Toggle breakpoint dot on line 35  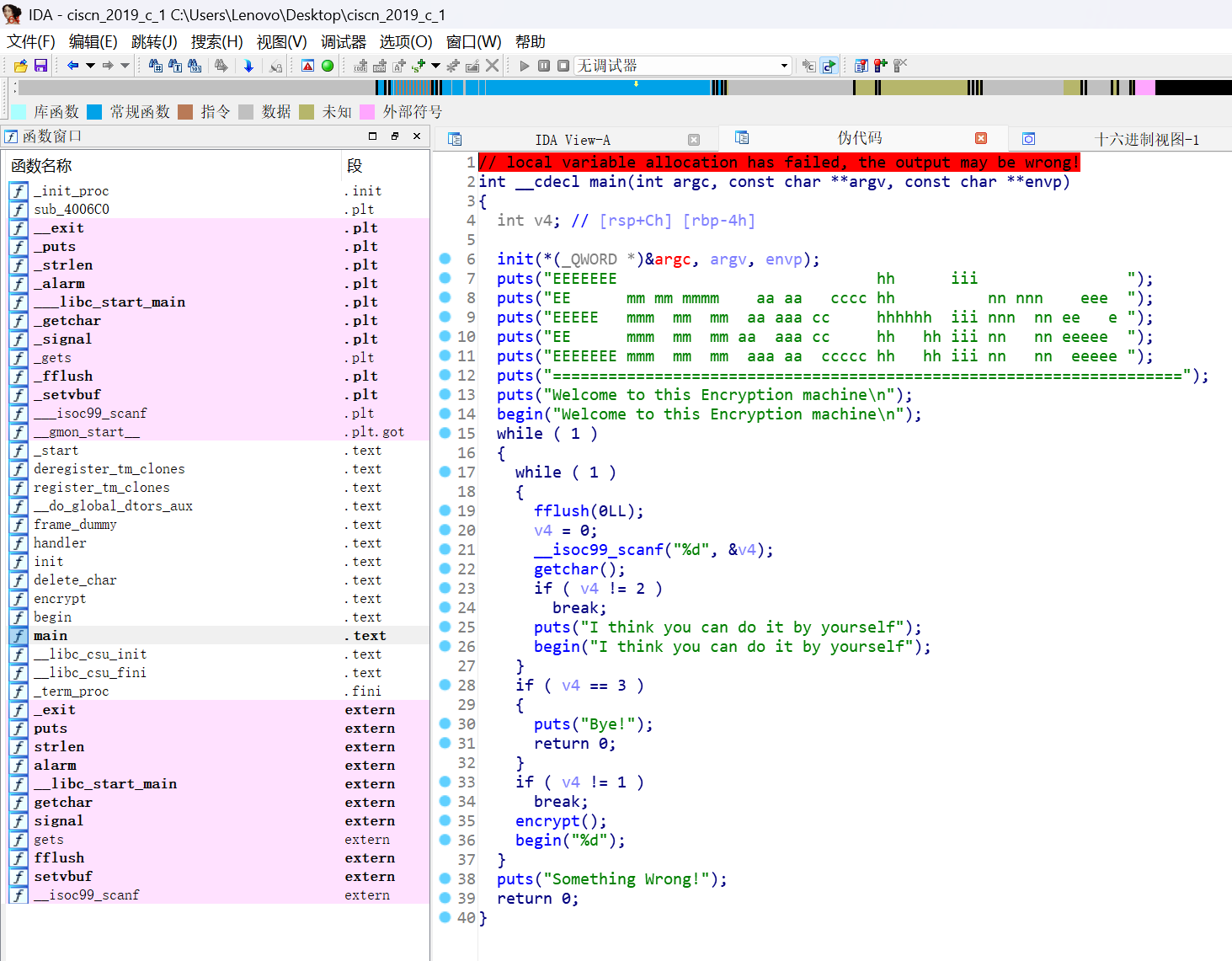point(445,821)
